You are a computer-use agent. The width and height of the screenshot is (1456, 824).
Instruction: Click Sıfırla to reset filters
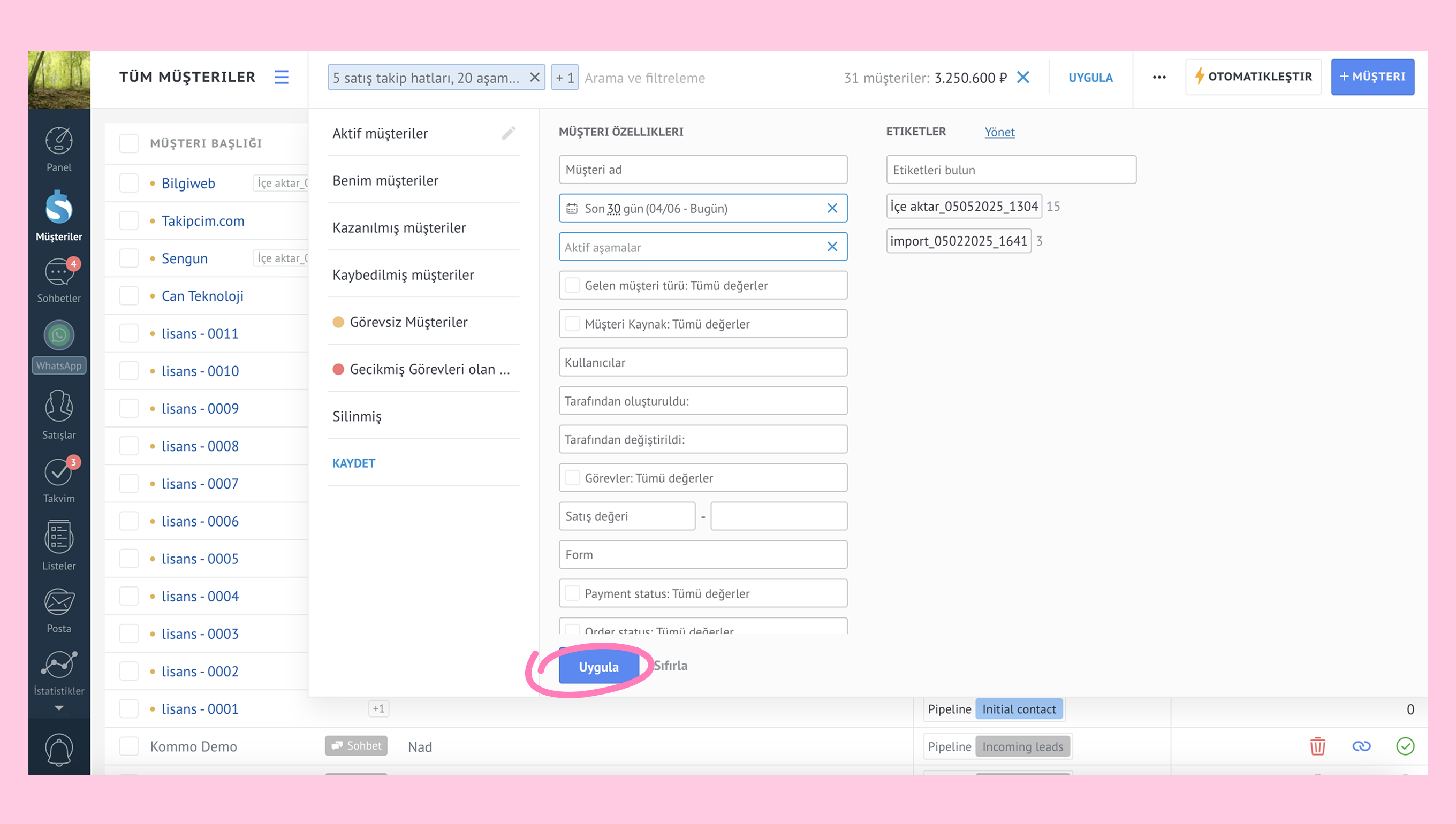pyautogui.click(x=670, y=666)
